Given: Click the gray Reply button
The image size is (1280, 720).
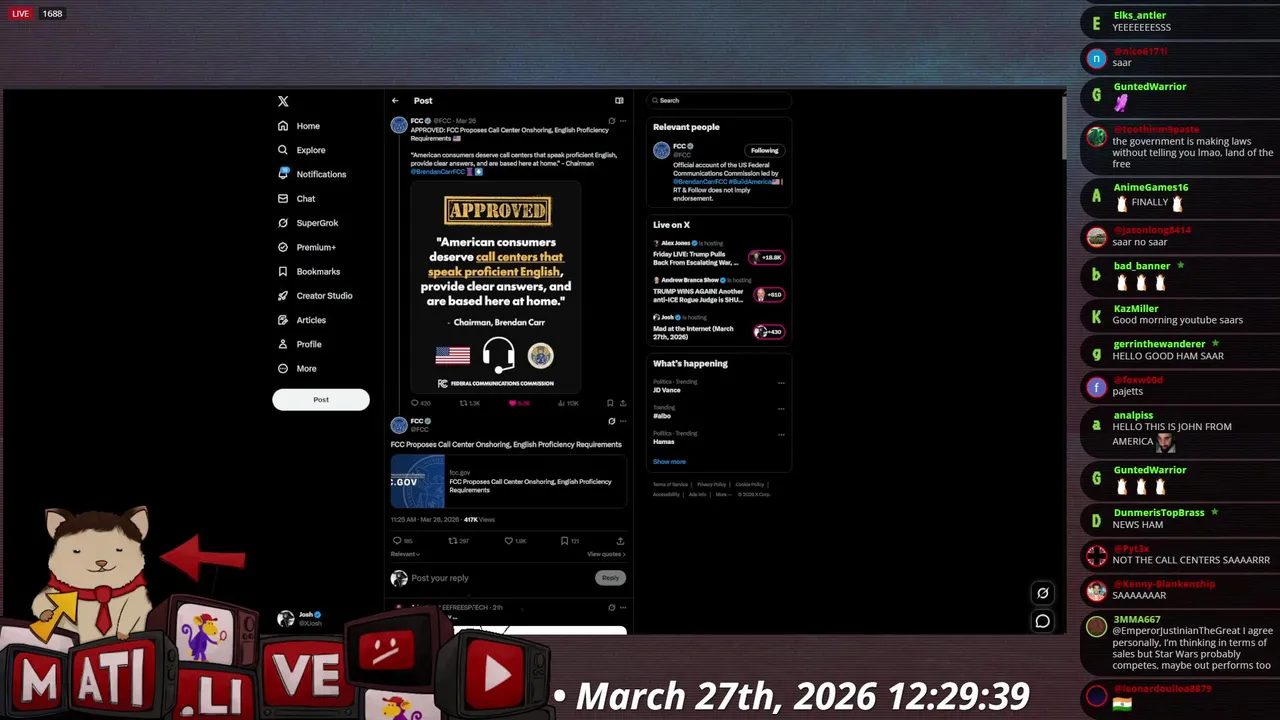Looking at the screenshot, I should [610, 578].
